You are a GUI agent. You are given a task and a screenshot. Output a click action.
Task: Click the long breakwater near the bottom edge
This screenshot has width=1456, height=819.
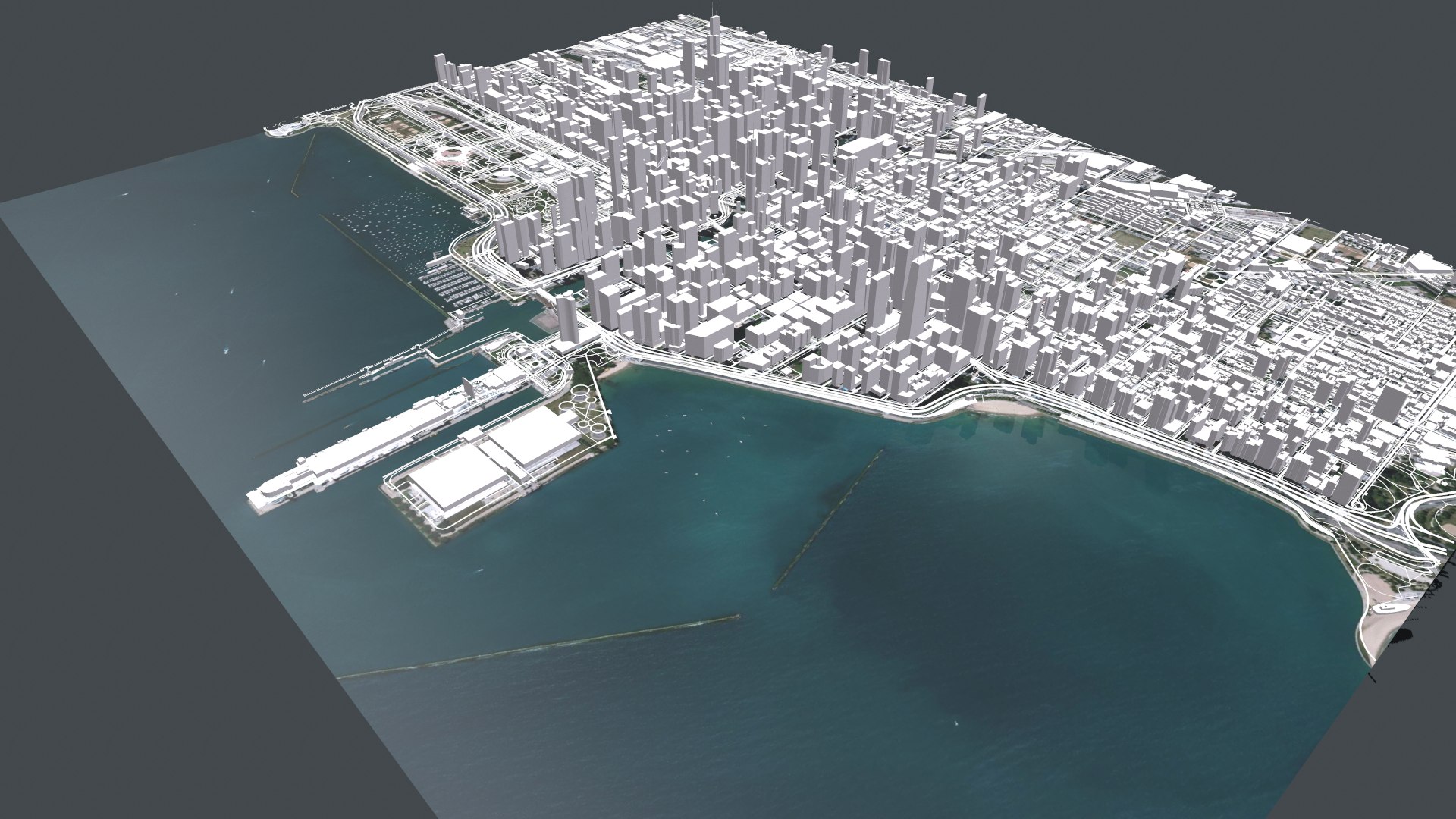pyautogui.click(x=538, y=646)
